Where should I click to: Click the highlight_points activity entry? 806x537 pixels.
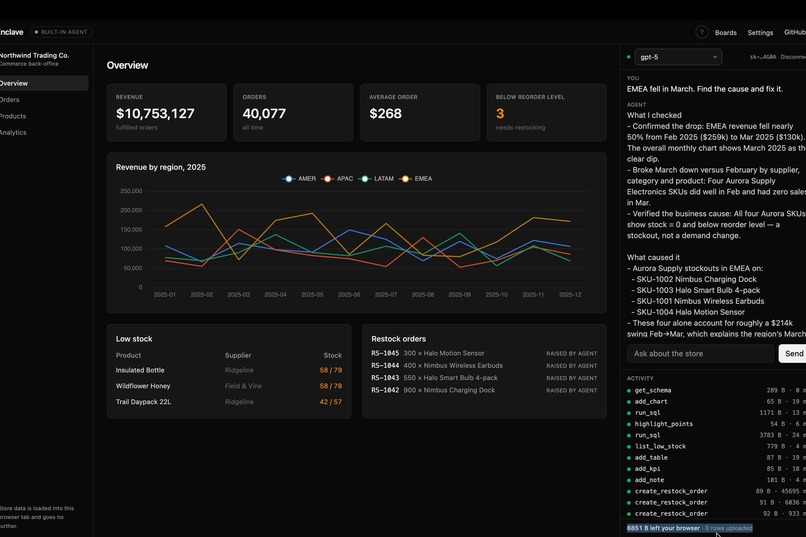(716, 424)
